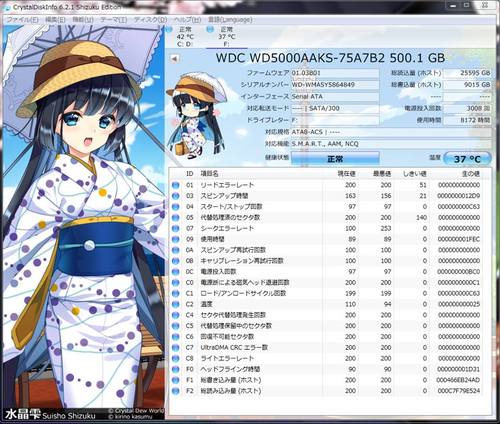
Task: Click the しきい値 column header
Action: coord(415,174)
